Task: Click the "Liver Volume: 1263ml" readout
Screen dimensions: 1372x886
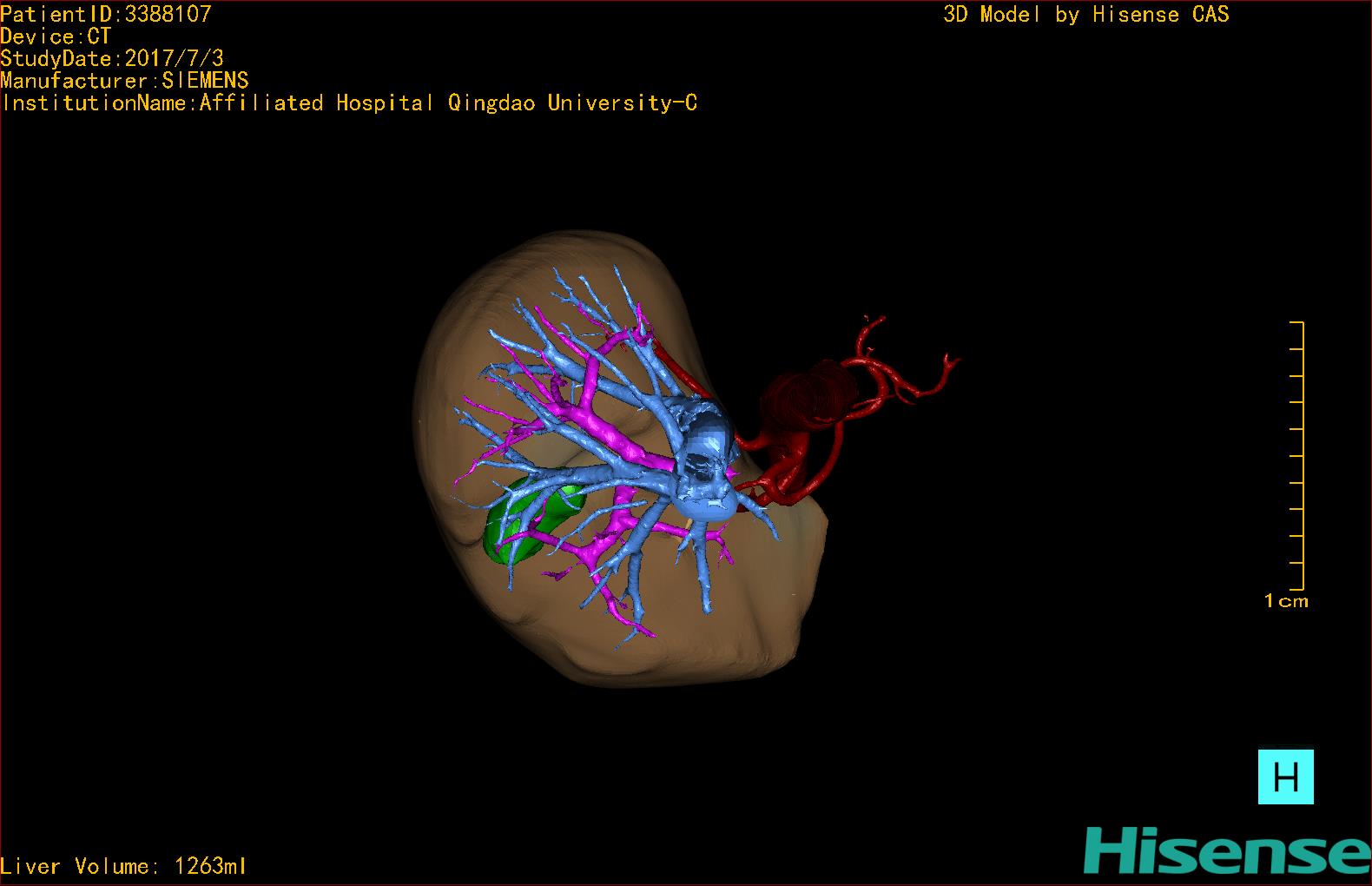Action: 123,866
